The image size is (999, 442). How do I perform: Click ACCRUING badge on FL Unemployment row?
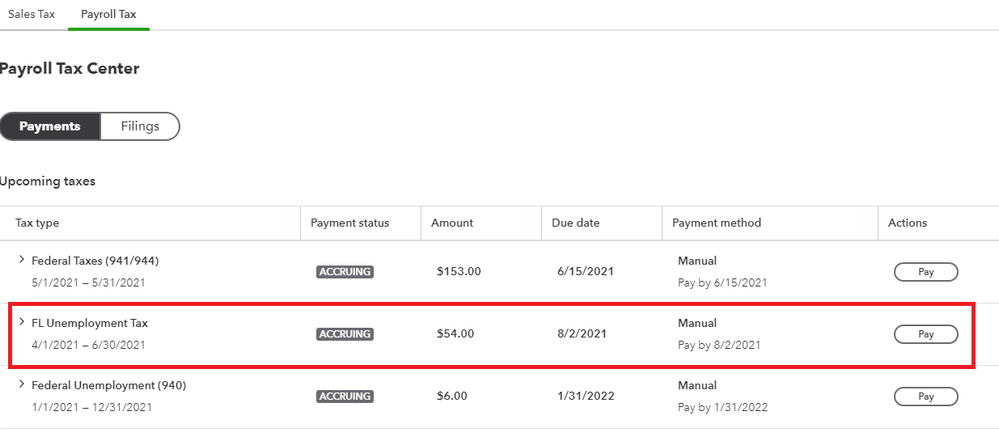(x=345, y=334)
